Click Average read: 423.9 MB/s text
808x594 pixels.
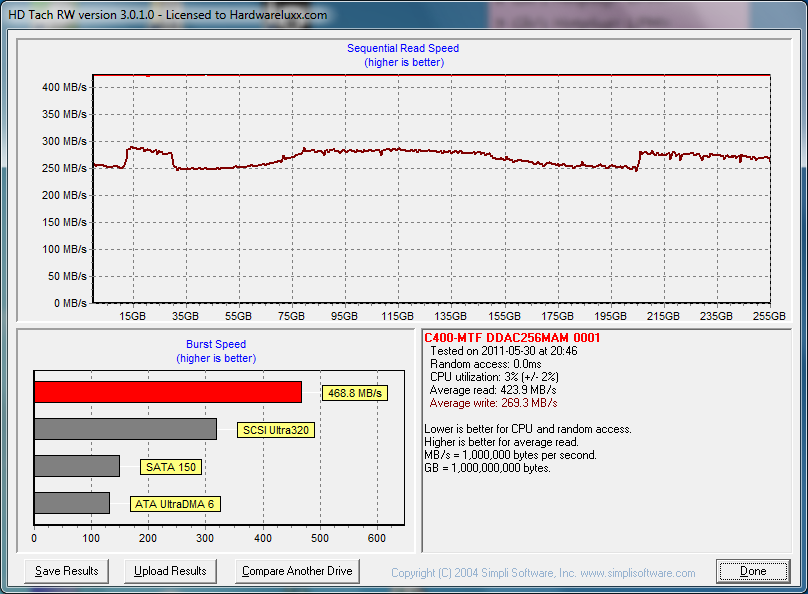493,390
